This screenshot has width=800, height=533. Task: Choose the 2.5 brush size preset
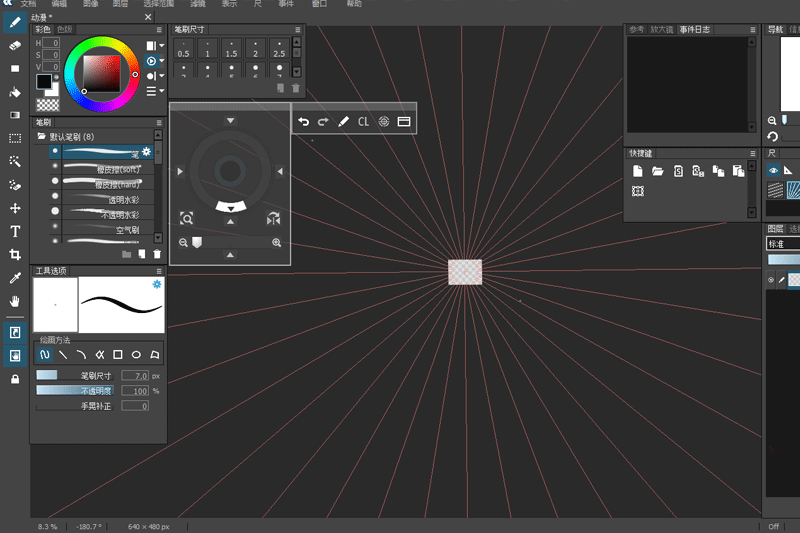pyautogui.click(x=279, y=52)
